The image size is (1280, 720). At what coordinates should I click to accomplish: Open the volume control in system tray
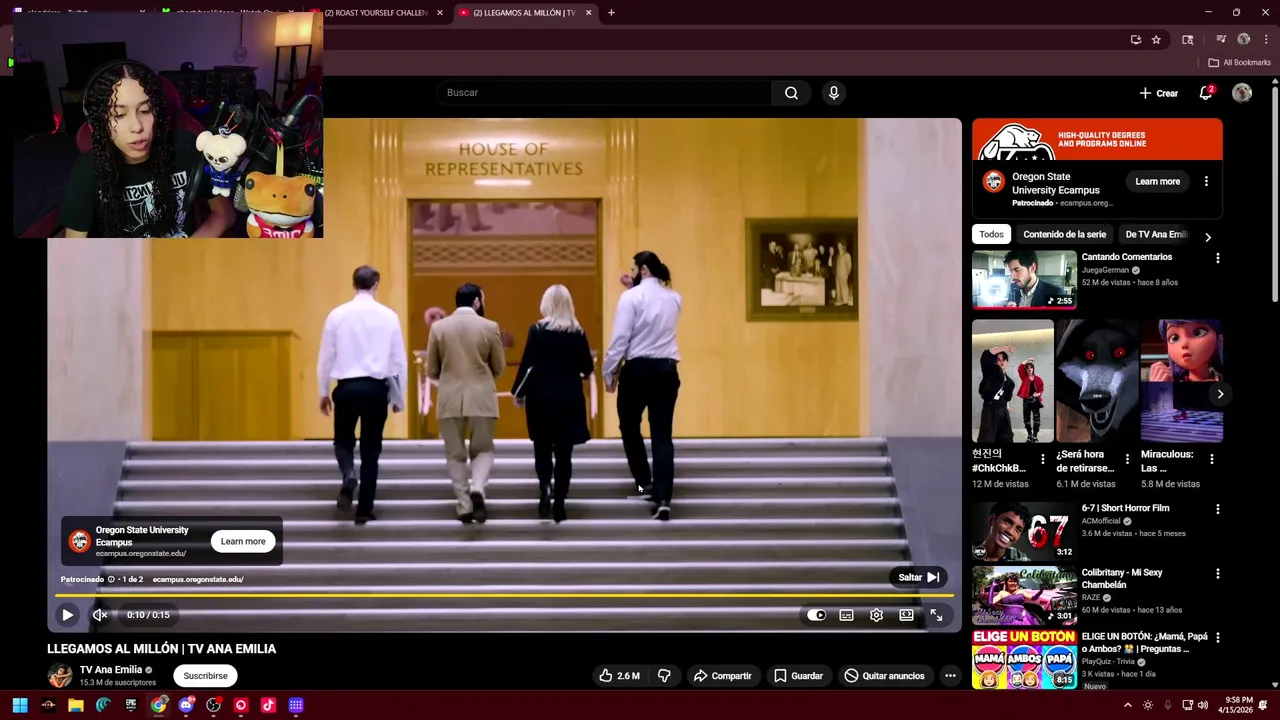1202,705
